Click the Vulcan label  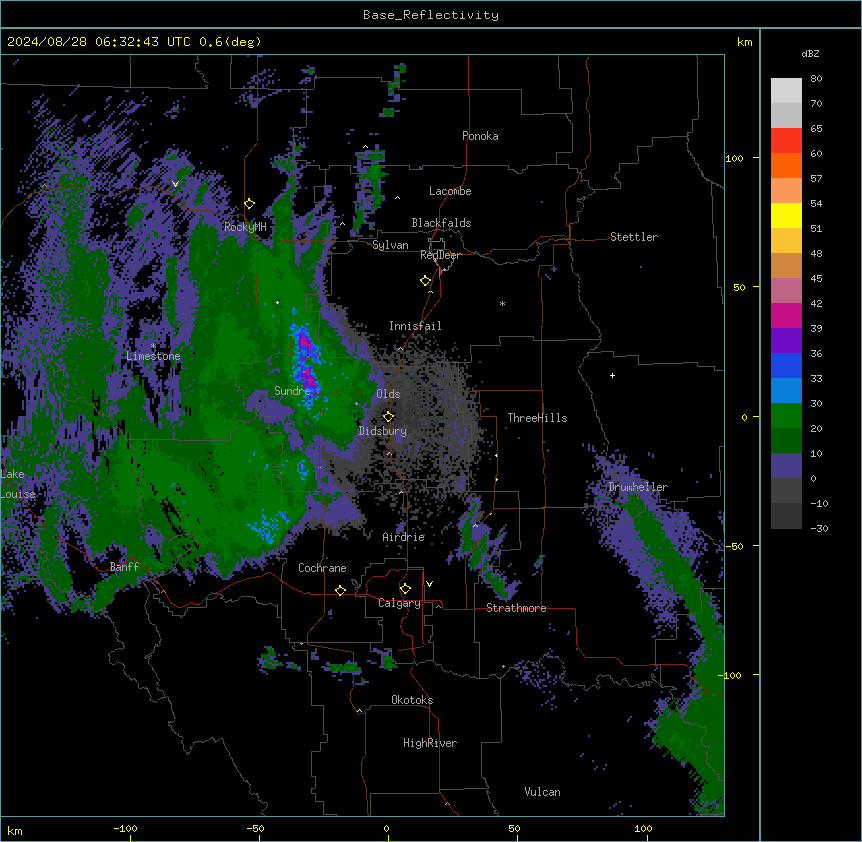click(x=542, y=792)
